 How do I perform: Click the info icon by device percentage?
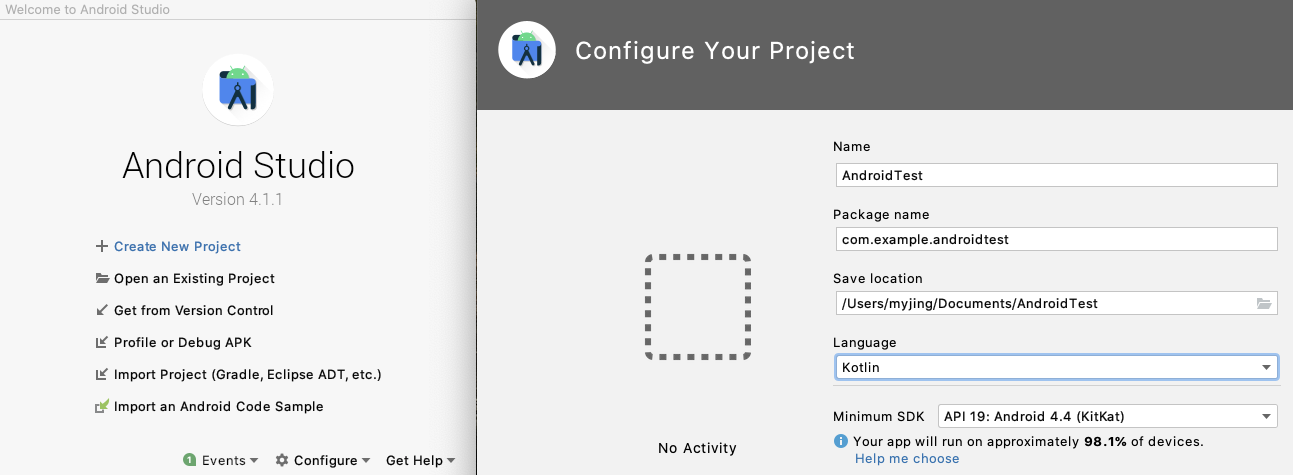click(840, 441)
